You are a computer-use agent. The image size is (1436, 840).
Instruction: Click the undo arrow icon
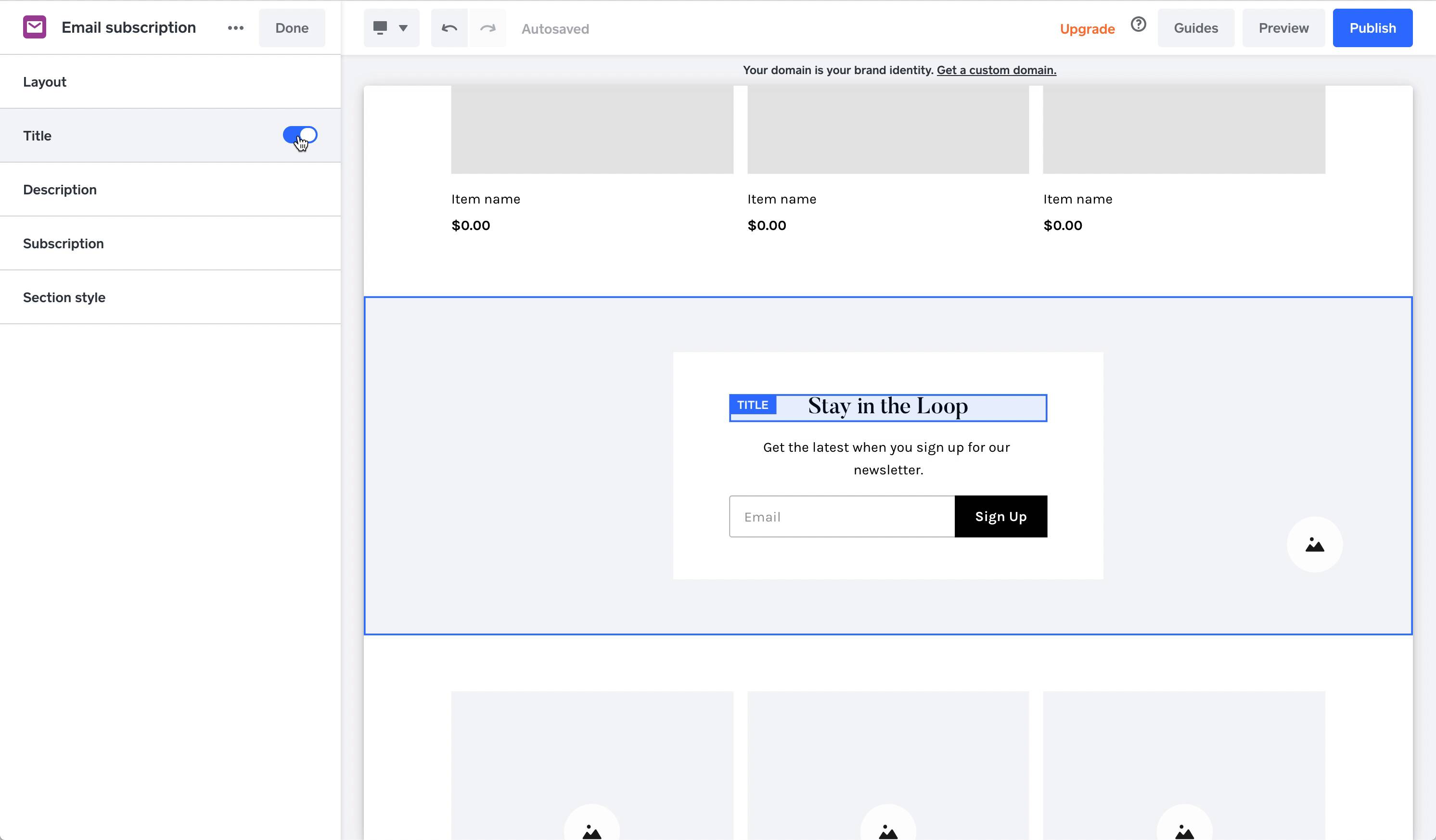[449, 28]
